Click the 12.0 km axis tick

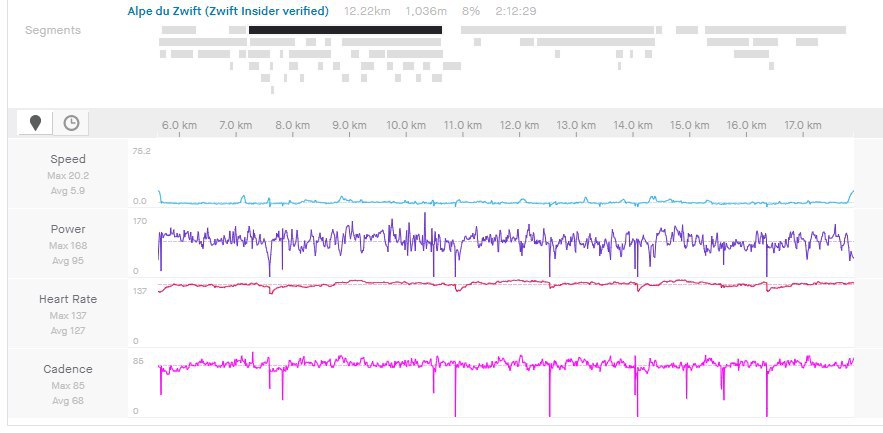click(x=519, y=125)
